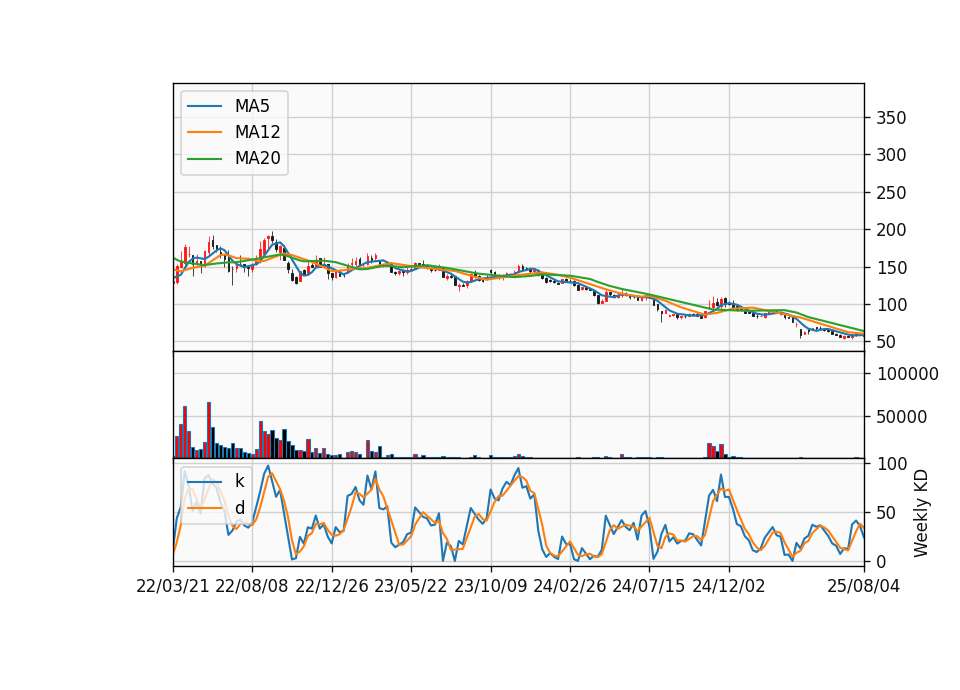The image size is (960, 690).
Task: Click the MA12 legend label
Action: pos(257,132)
